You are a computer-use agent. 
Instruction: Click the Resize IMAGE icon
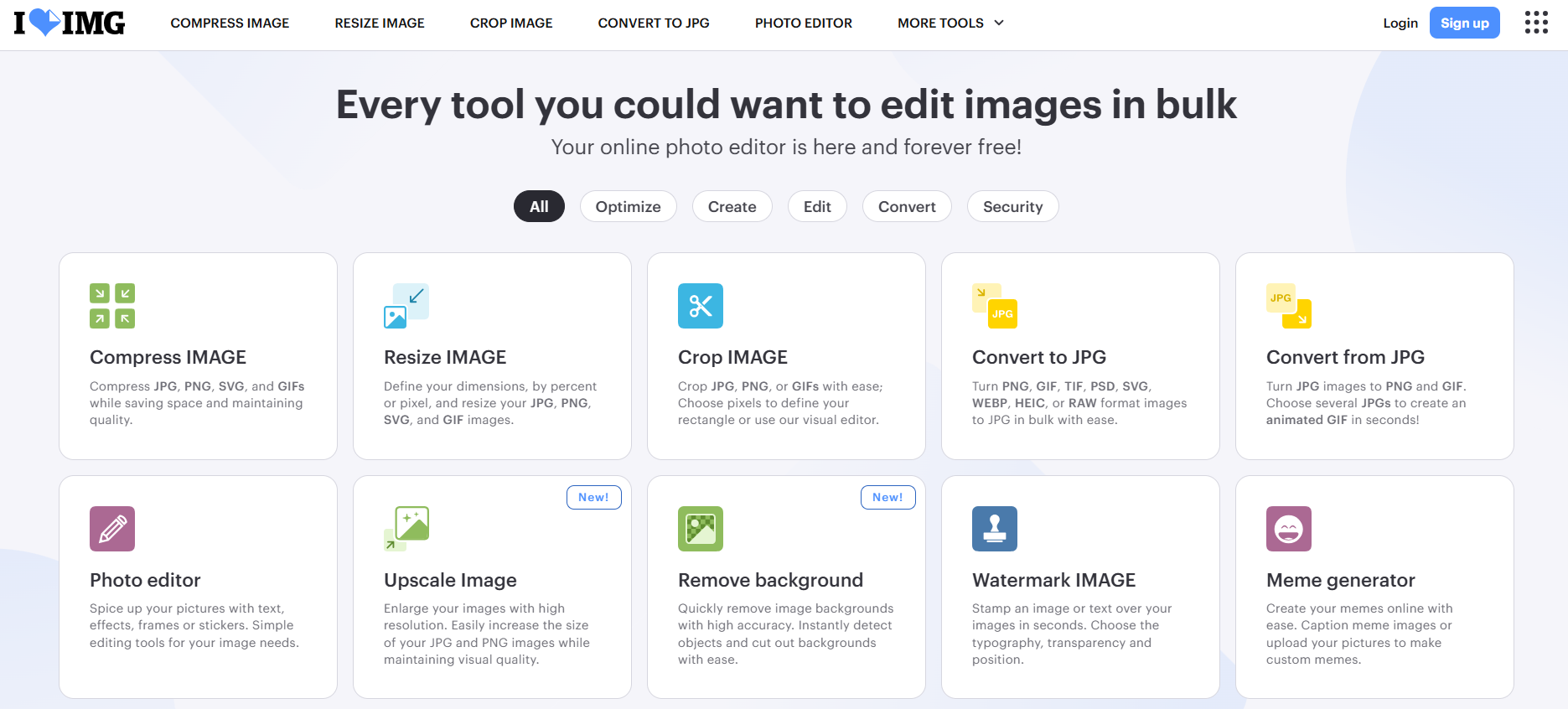click(x=406, y=306)
